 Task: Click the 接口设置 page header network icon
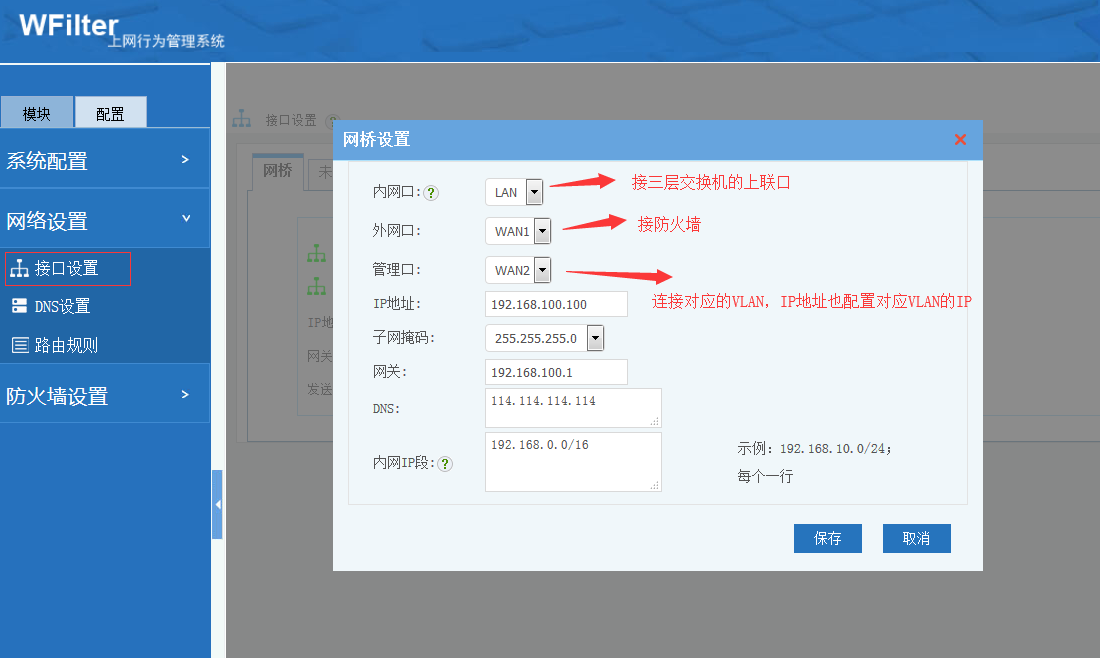coord(241,120)
